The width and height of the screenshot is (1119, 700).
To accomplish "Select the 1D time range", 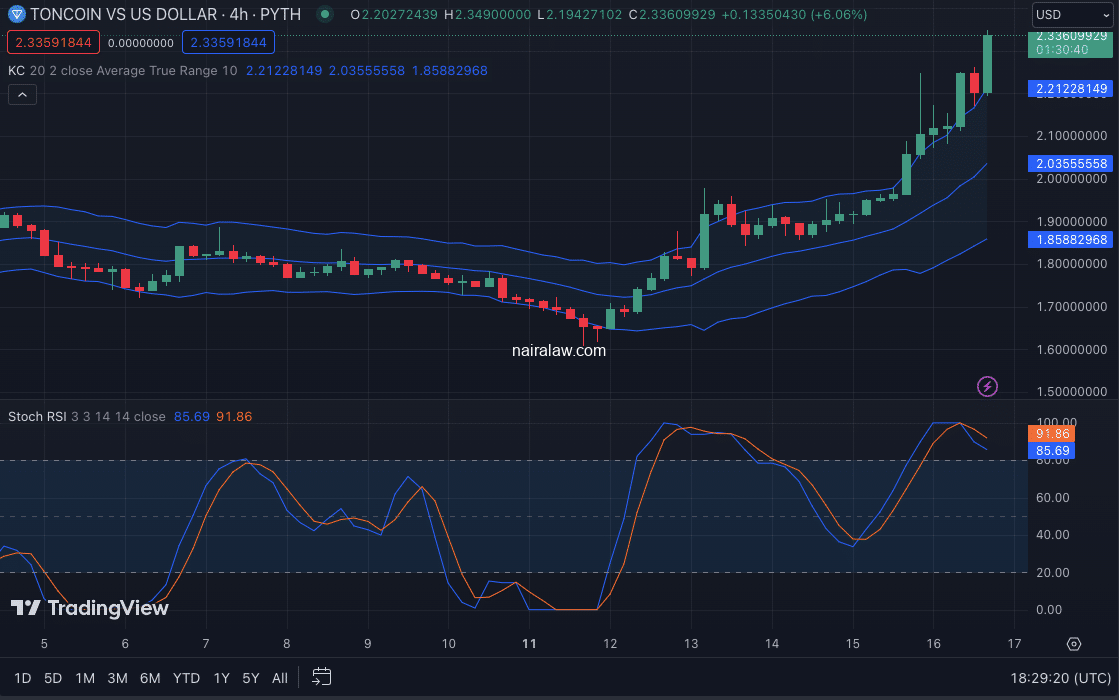I will click(22, 678).
